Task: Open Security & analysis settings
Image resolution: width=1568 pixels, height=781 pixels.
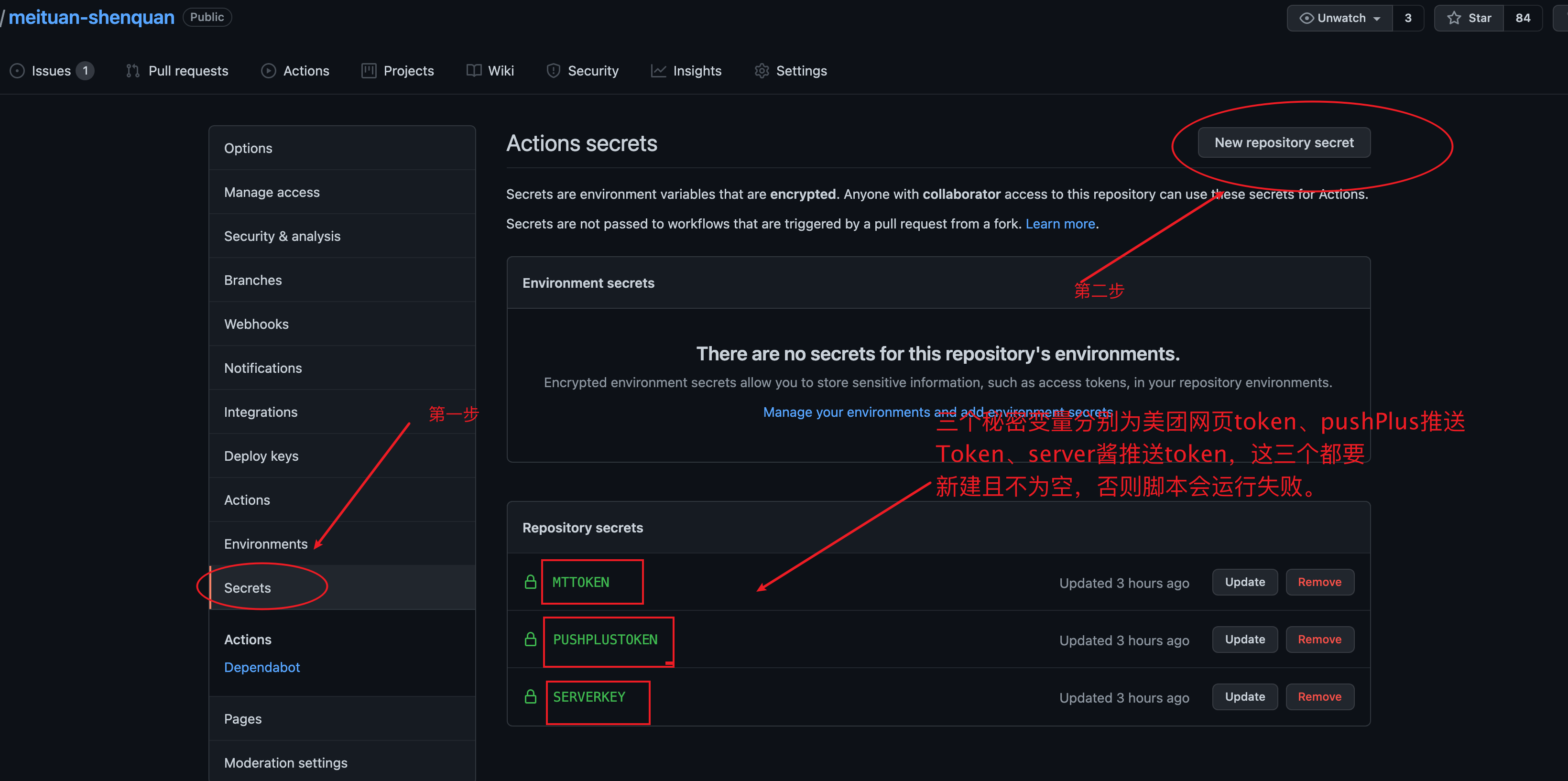Action: [x=342, y=236]
